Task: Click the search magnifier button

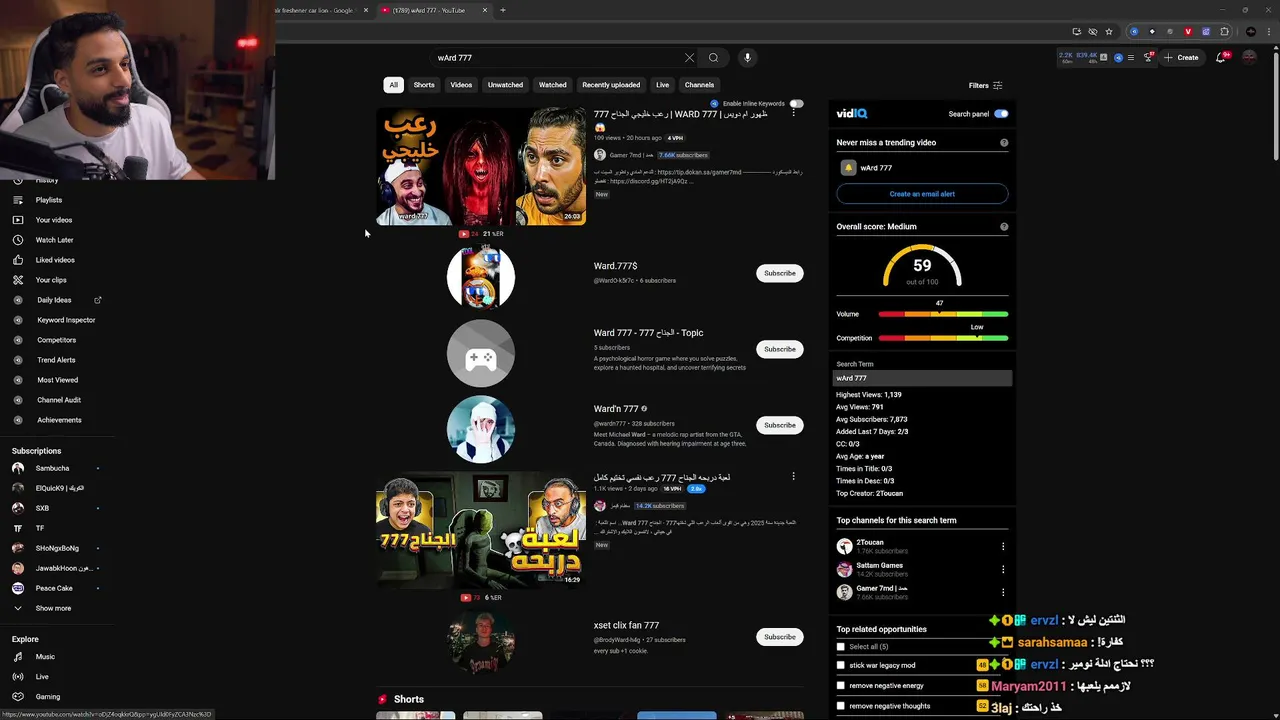Action: (x=713, y=58)
